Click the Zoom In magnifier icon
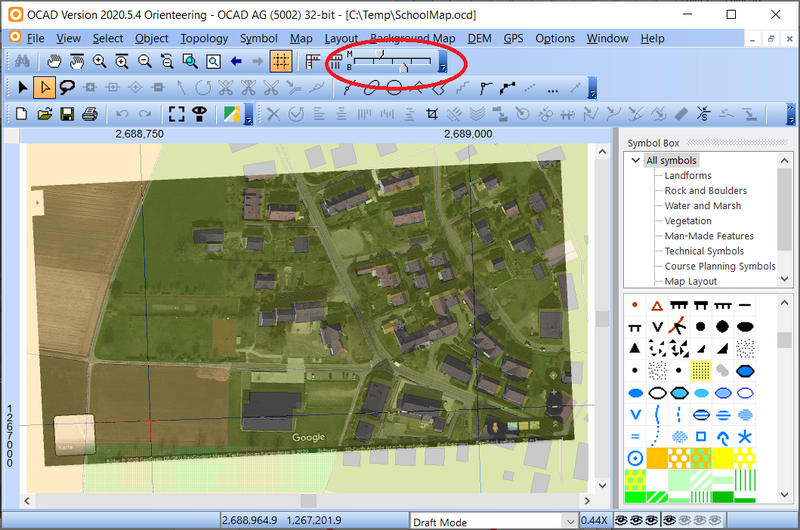The width and height of the screenshot is (800, 530). point(99,62)
